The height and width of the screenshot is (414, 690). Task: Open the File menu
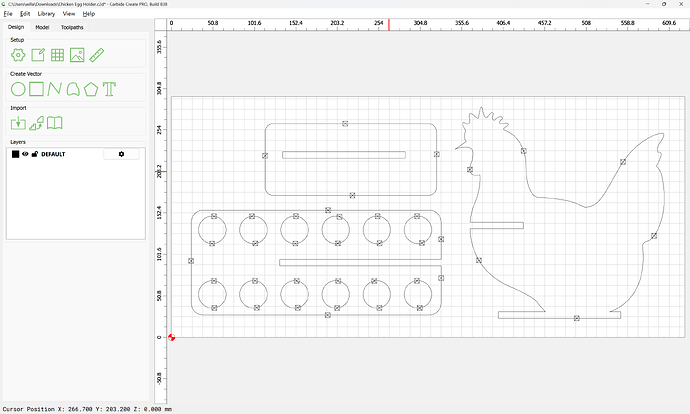(8, 14)
